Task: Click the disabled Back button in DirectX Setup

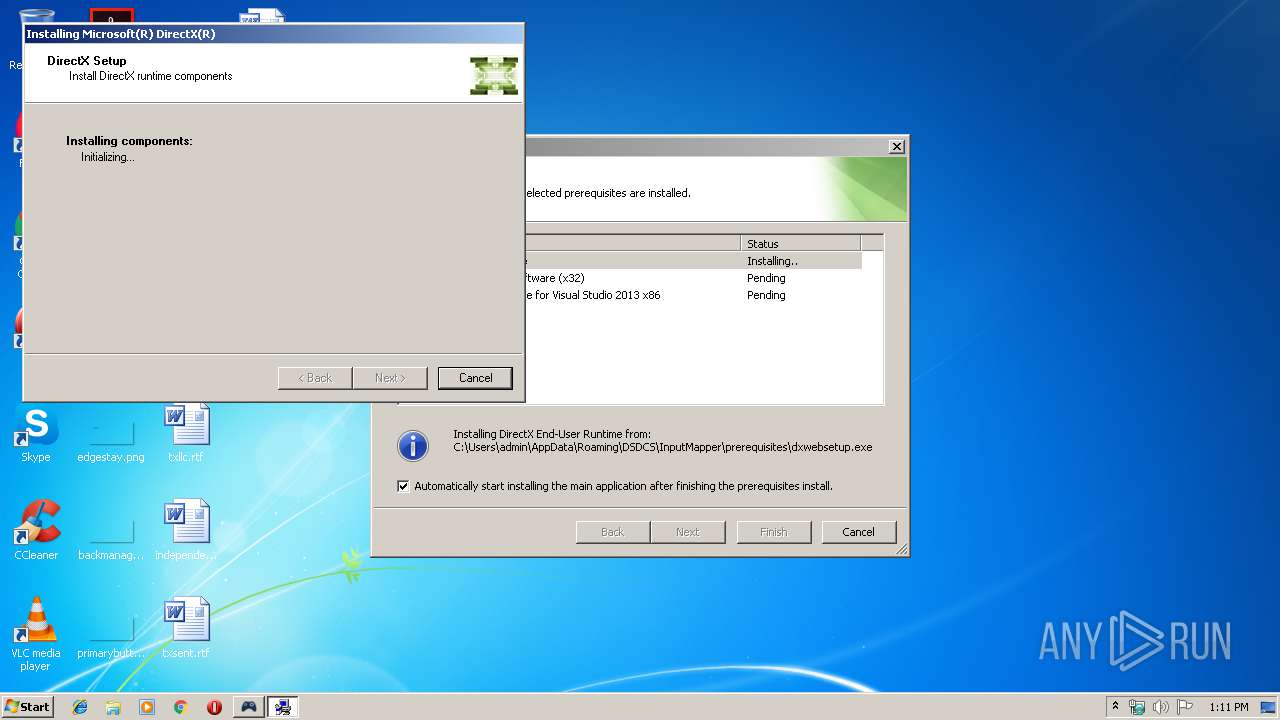Action: [315, 378]
